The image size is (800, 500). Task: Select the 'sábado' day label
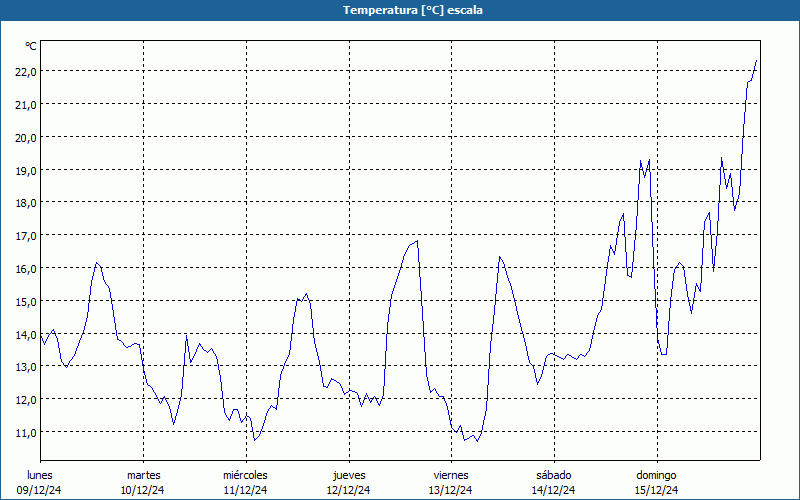554,475
